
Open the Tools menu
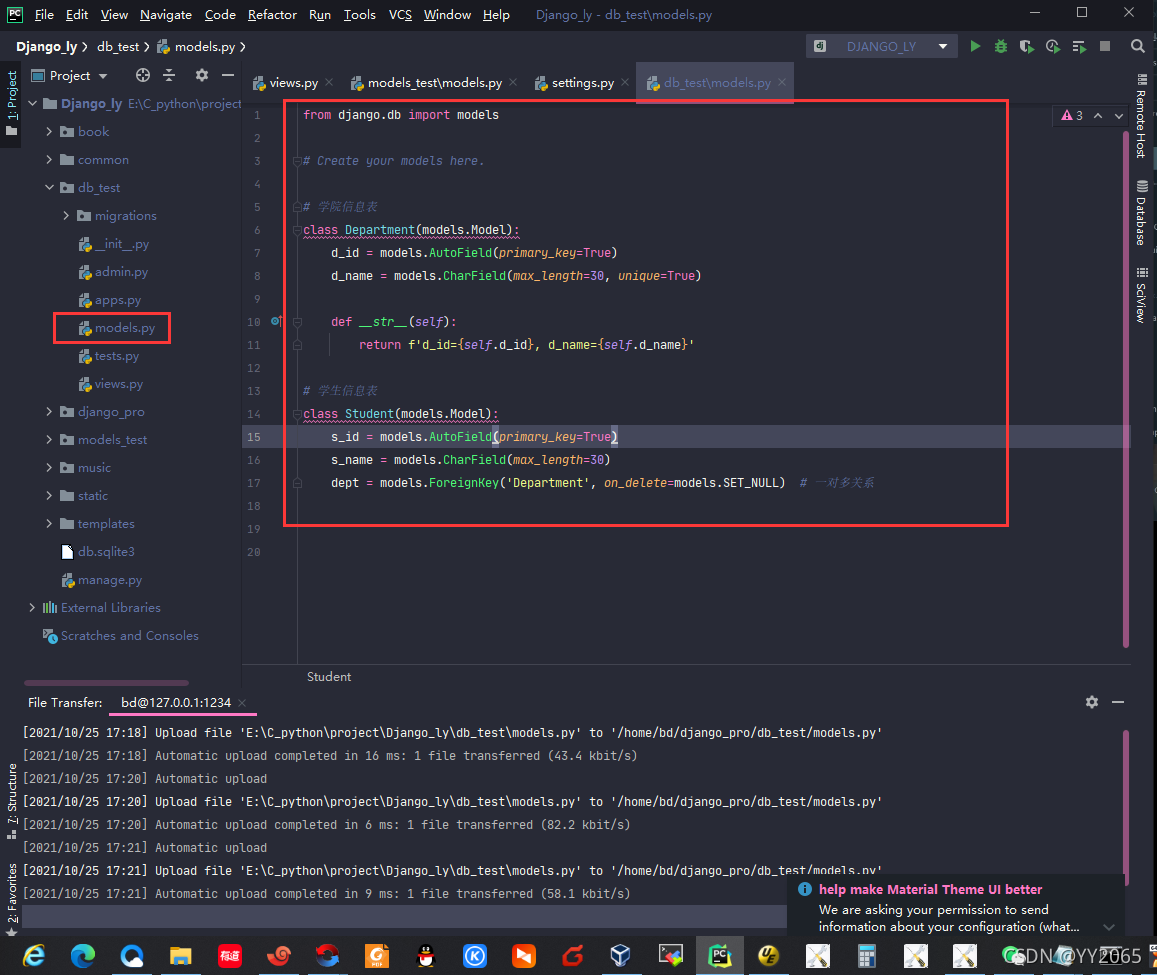pyautogui.click(x=359, y=15)
